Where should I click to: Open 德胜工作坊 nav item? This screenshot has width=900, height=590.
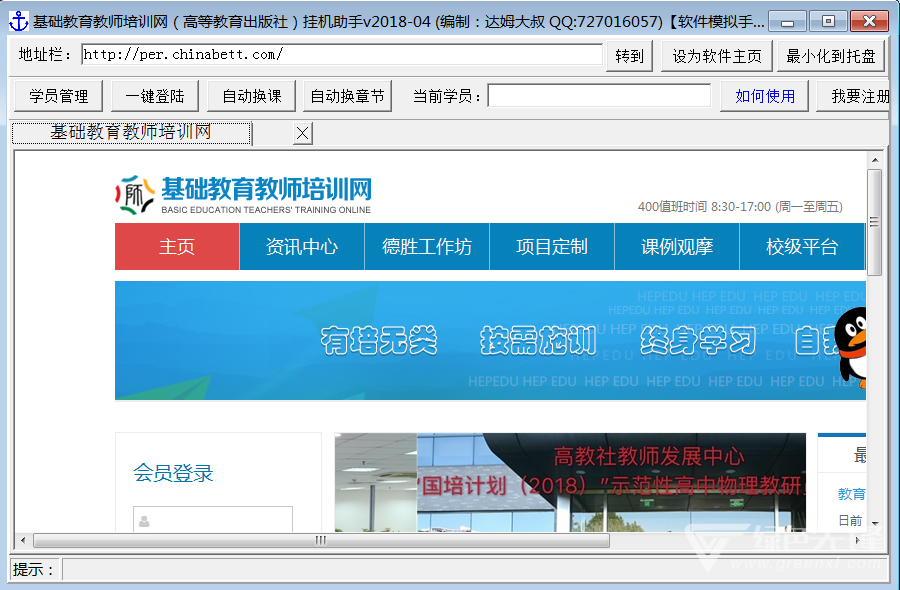pos(426,246)
